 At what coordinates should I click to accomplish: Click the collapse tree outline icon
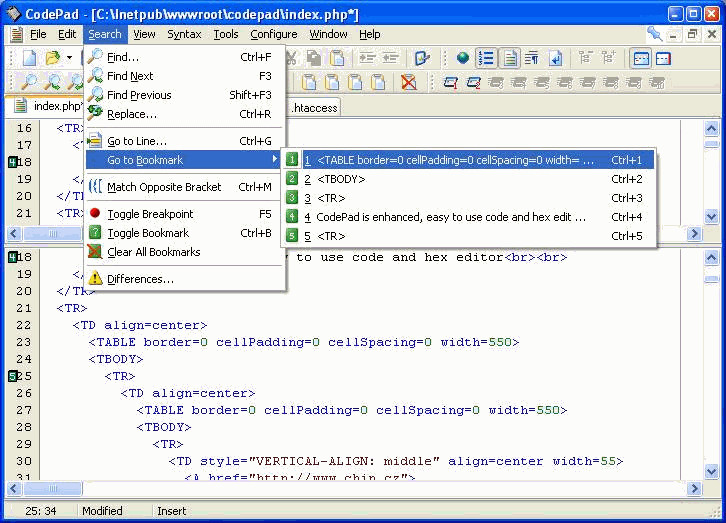pyautogui.click(x=586, y=58)
